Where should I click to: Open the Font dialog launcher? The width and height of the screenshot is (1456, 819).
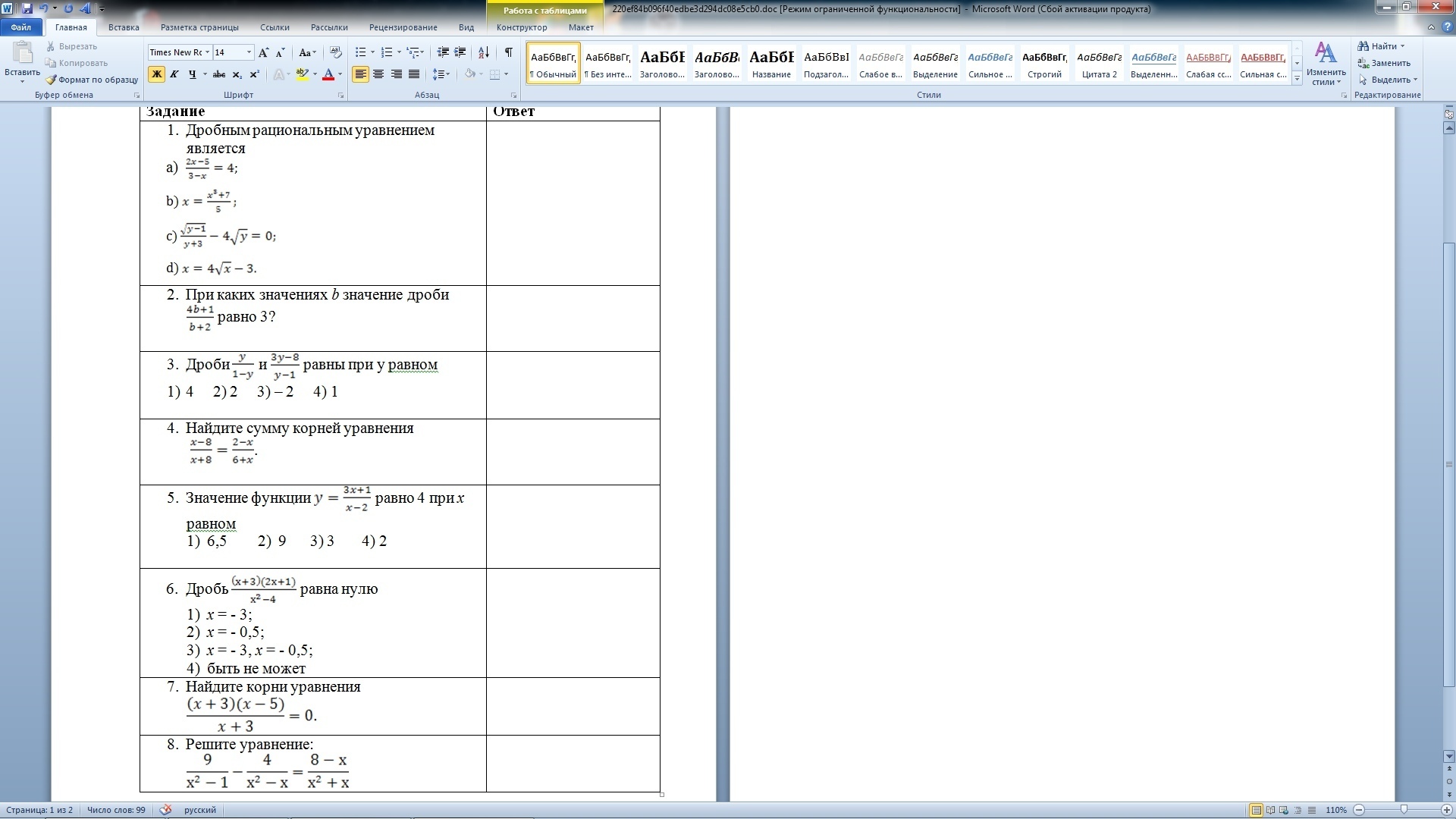pos(340,96)
